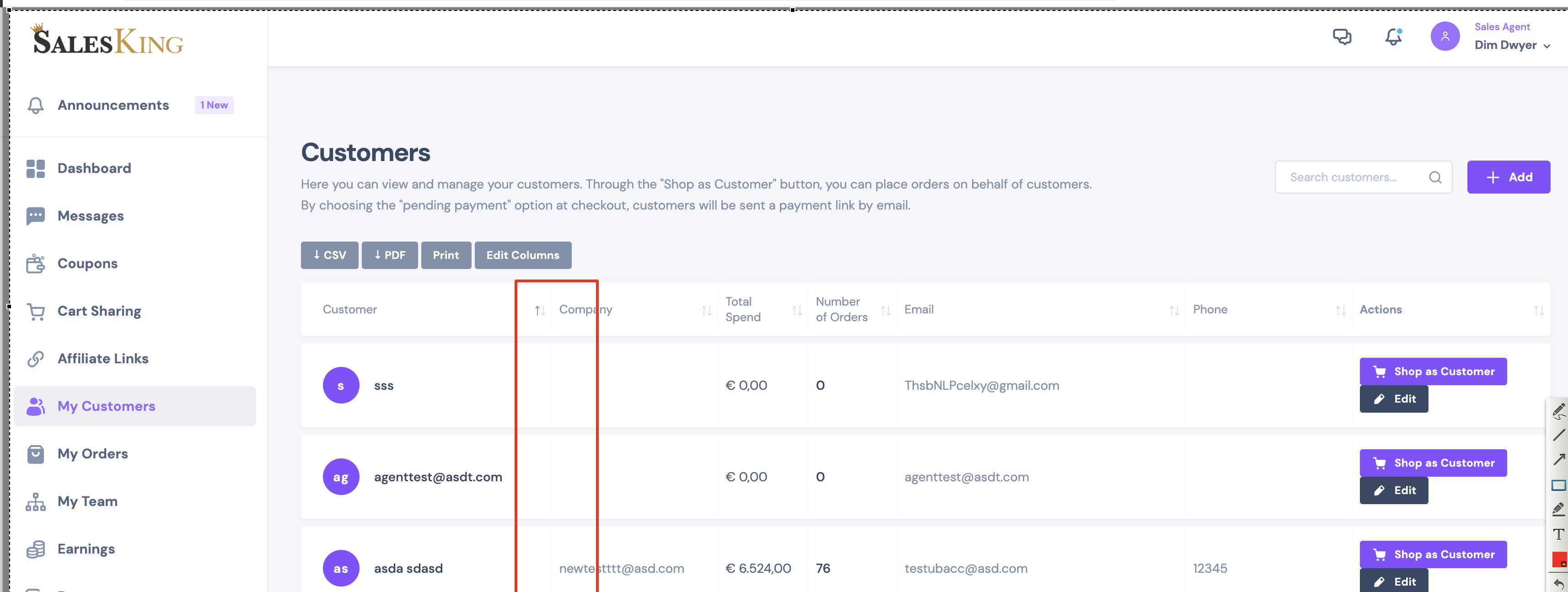The width and height of the screenshot is (1568, 592).
Task: Click the 'as' customer avatar
Action: pos(340,568)
